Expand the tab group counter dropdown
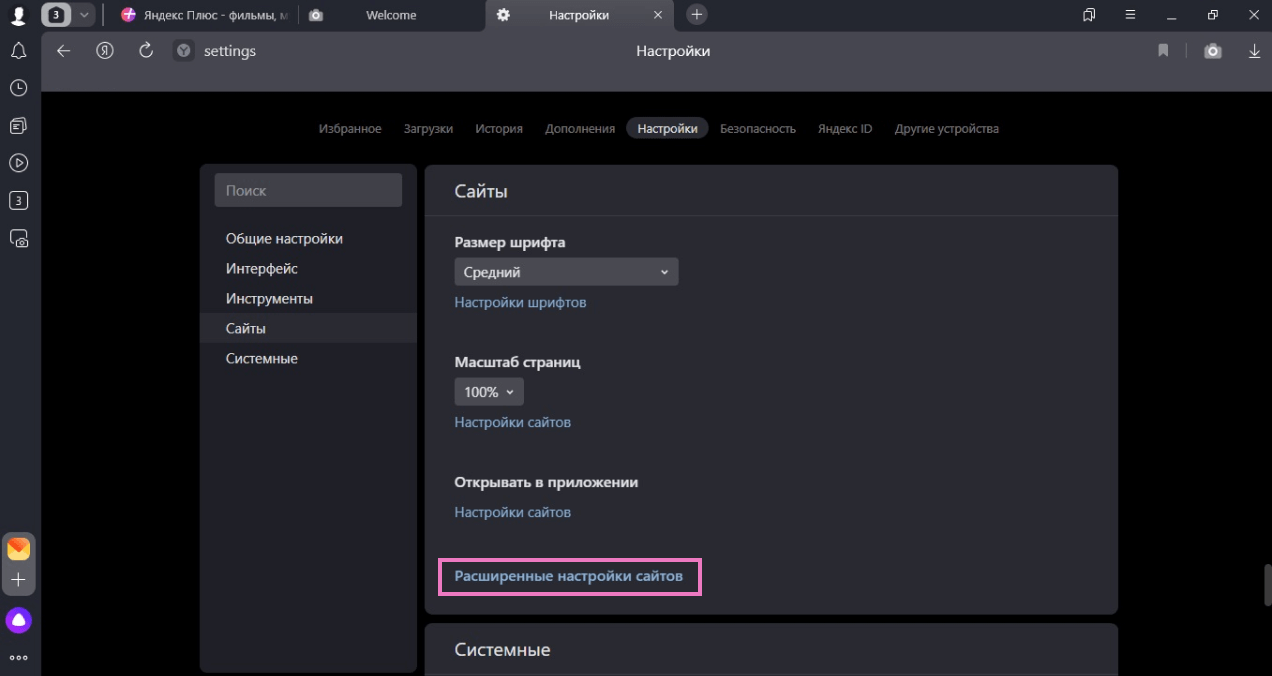The image size is (1272, 676). pos(84,15)
